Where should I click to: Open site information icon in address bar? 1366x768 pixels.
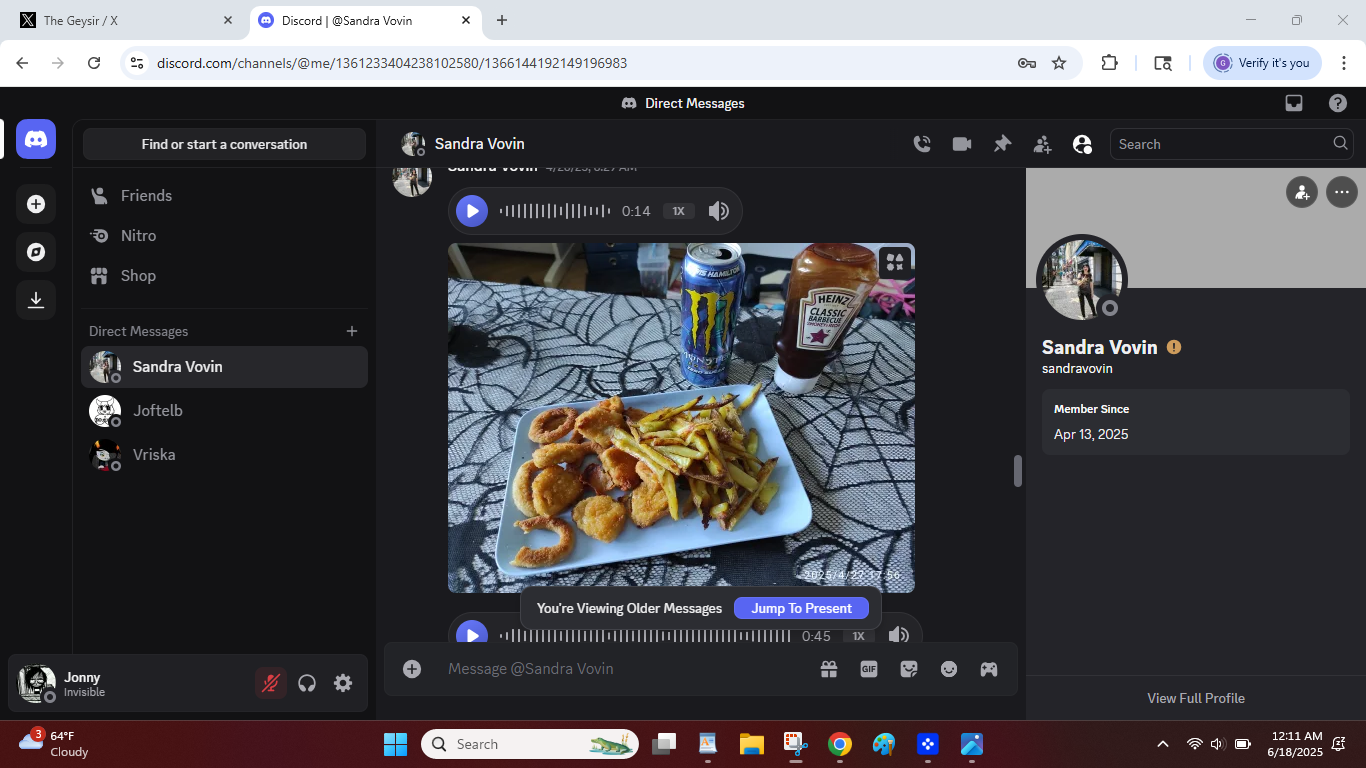click(x=138, y=63)
